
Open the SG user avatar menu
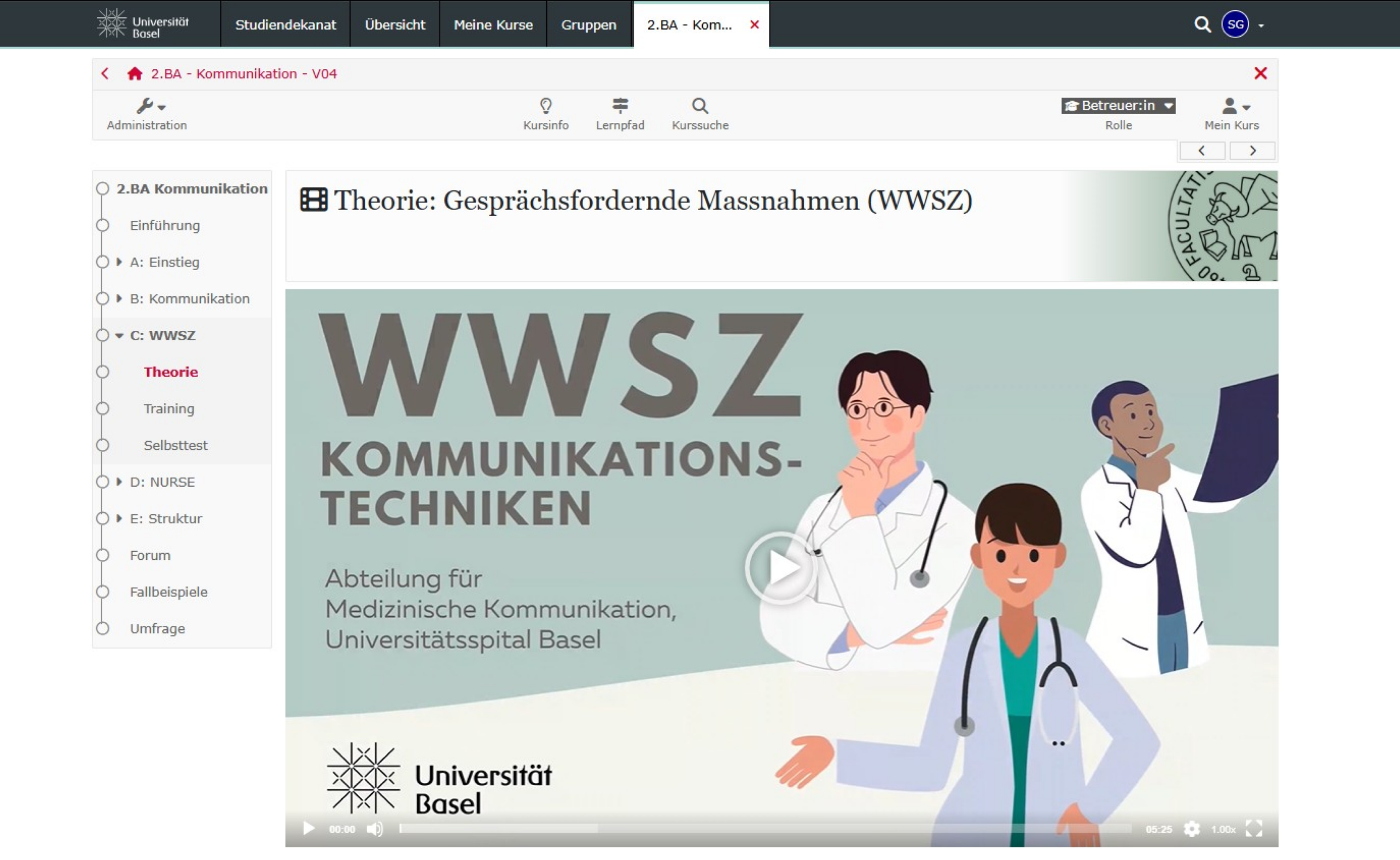(x=1235, y=25)
